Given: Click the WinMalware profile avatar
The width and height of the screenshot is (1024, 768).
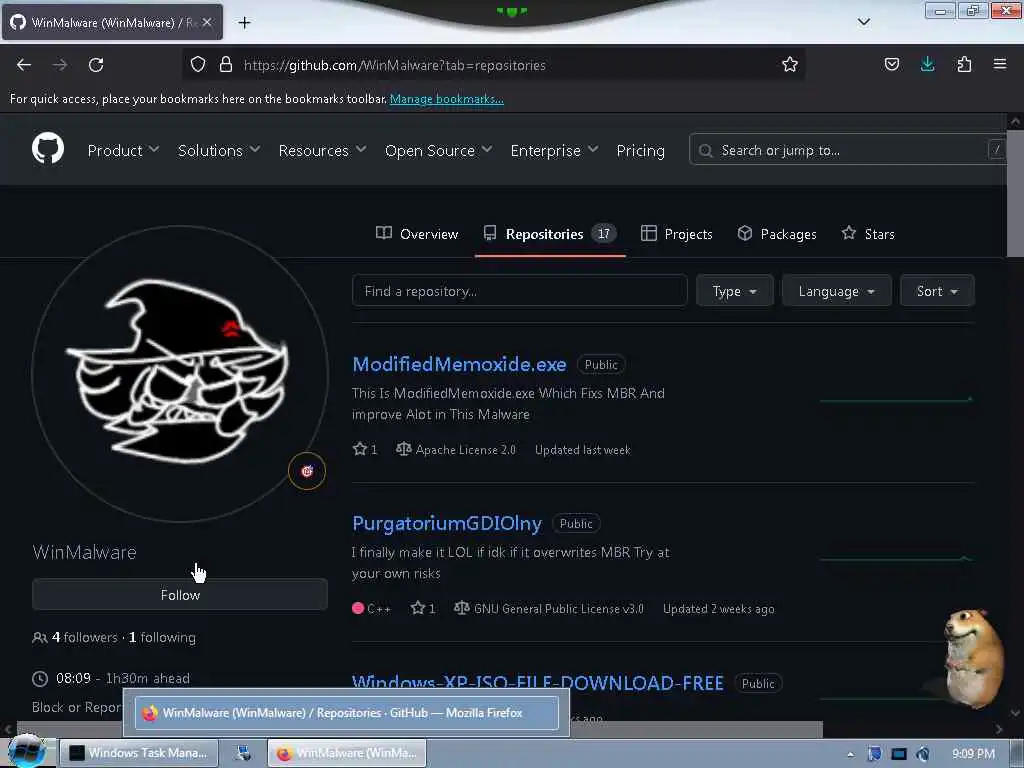Looking at the screenshot, I should (x=180, y=374).
